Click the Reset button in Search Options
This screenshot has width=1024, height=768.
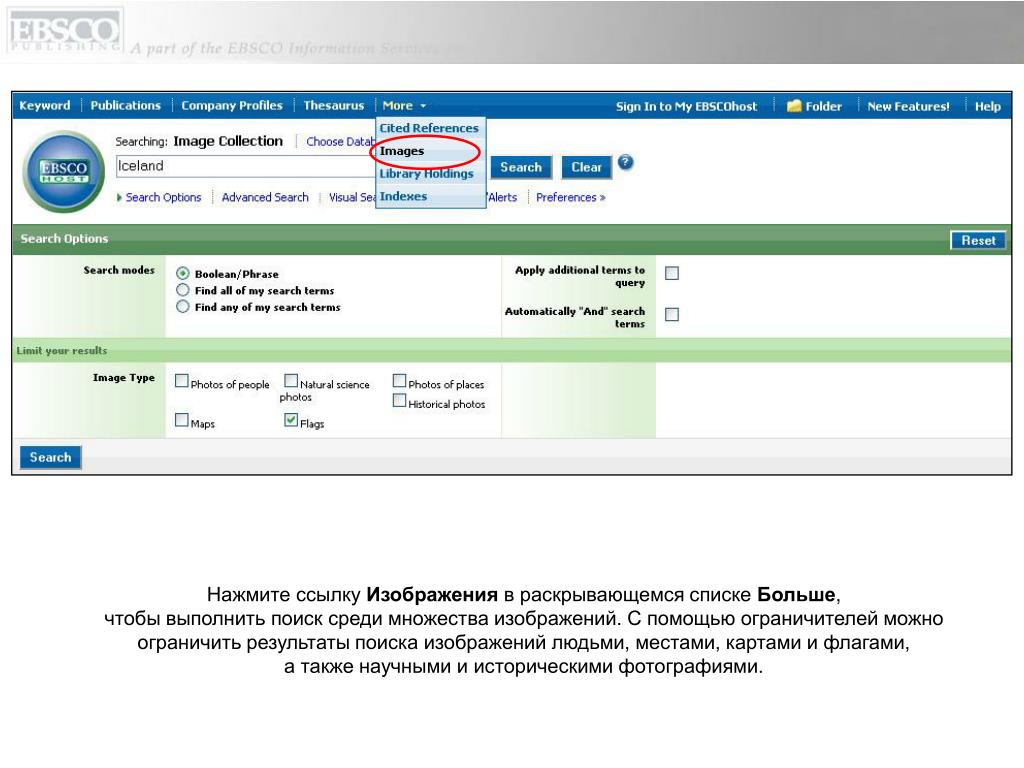click(x=978, y=240)
